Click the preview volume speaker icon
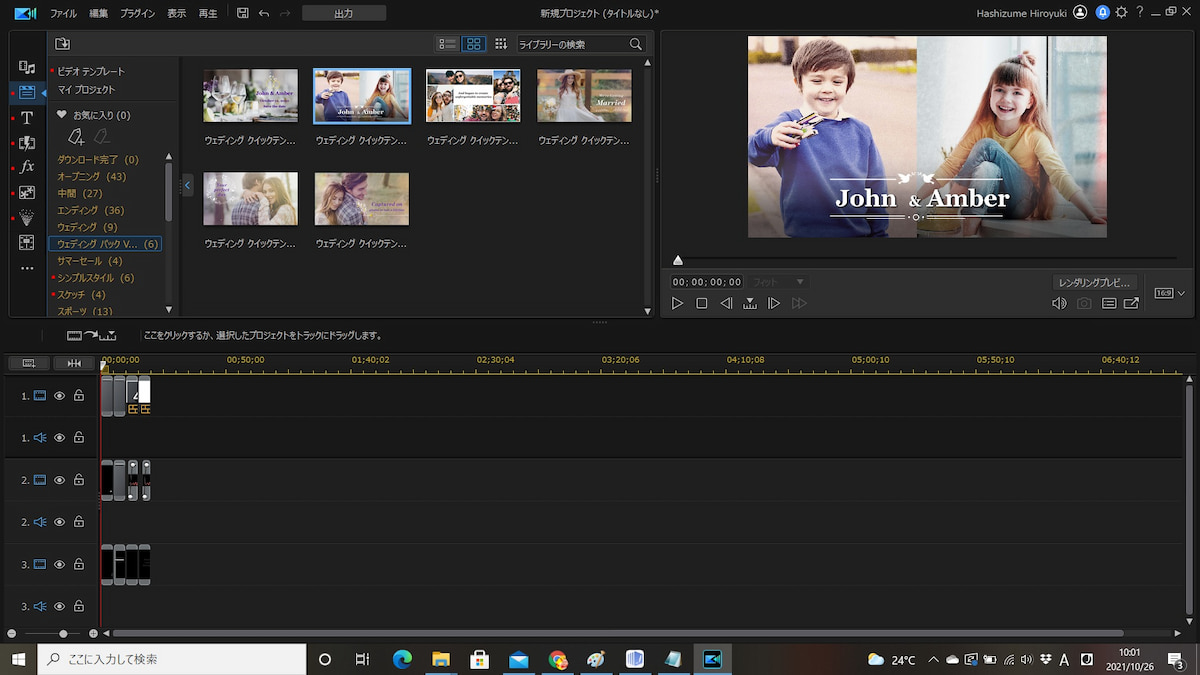1200x675 pixels. [x=1059, y=303]
